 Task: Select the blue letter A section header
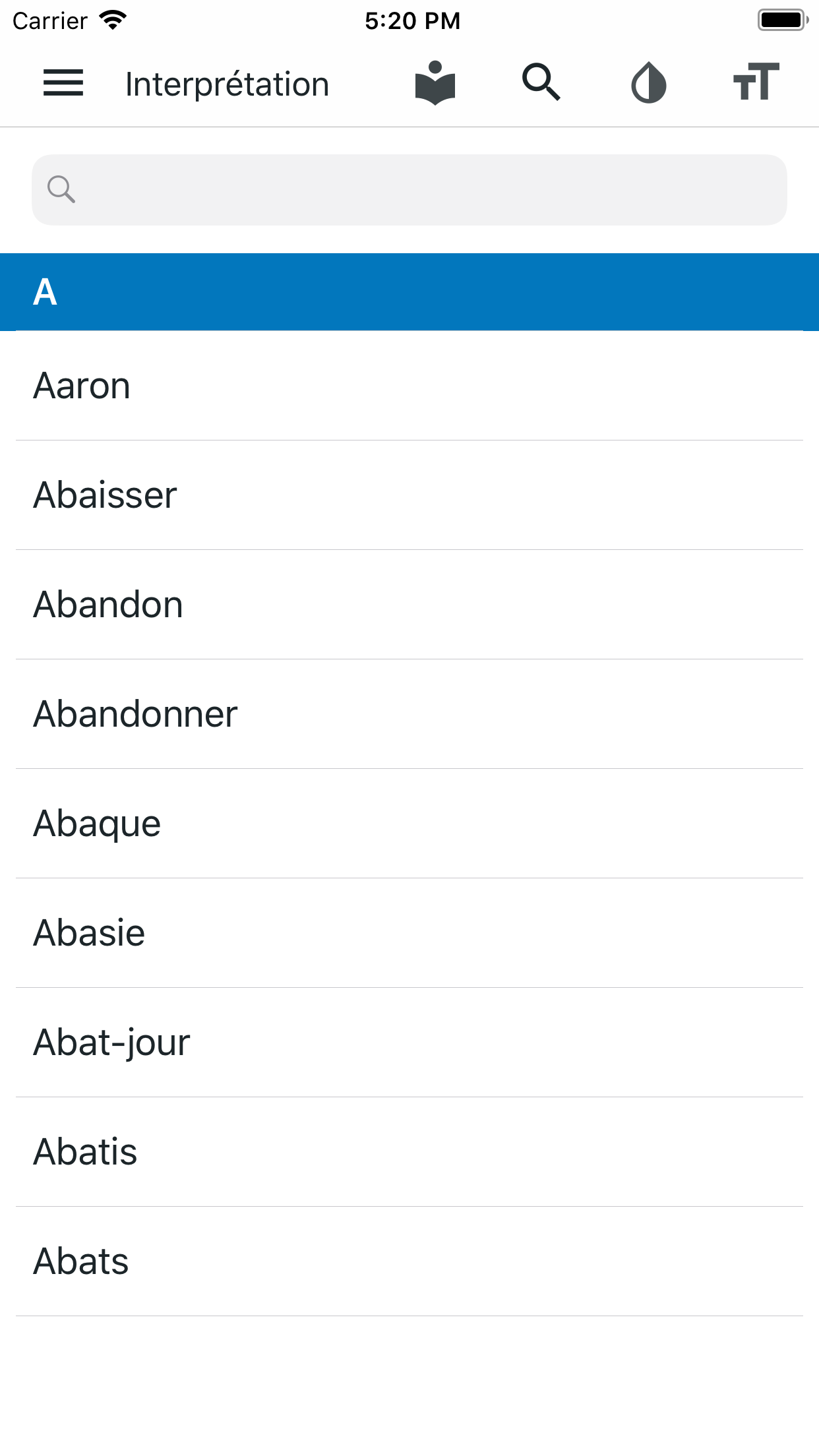(x=409, y=292)
